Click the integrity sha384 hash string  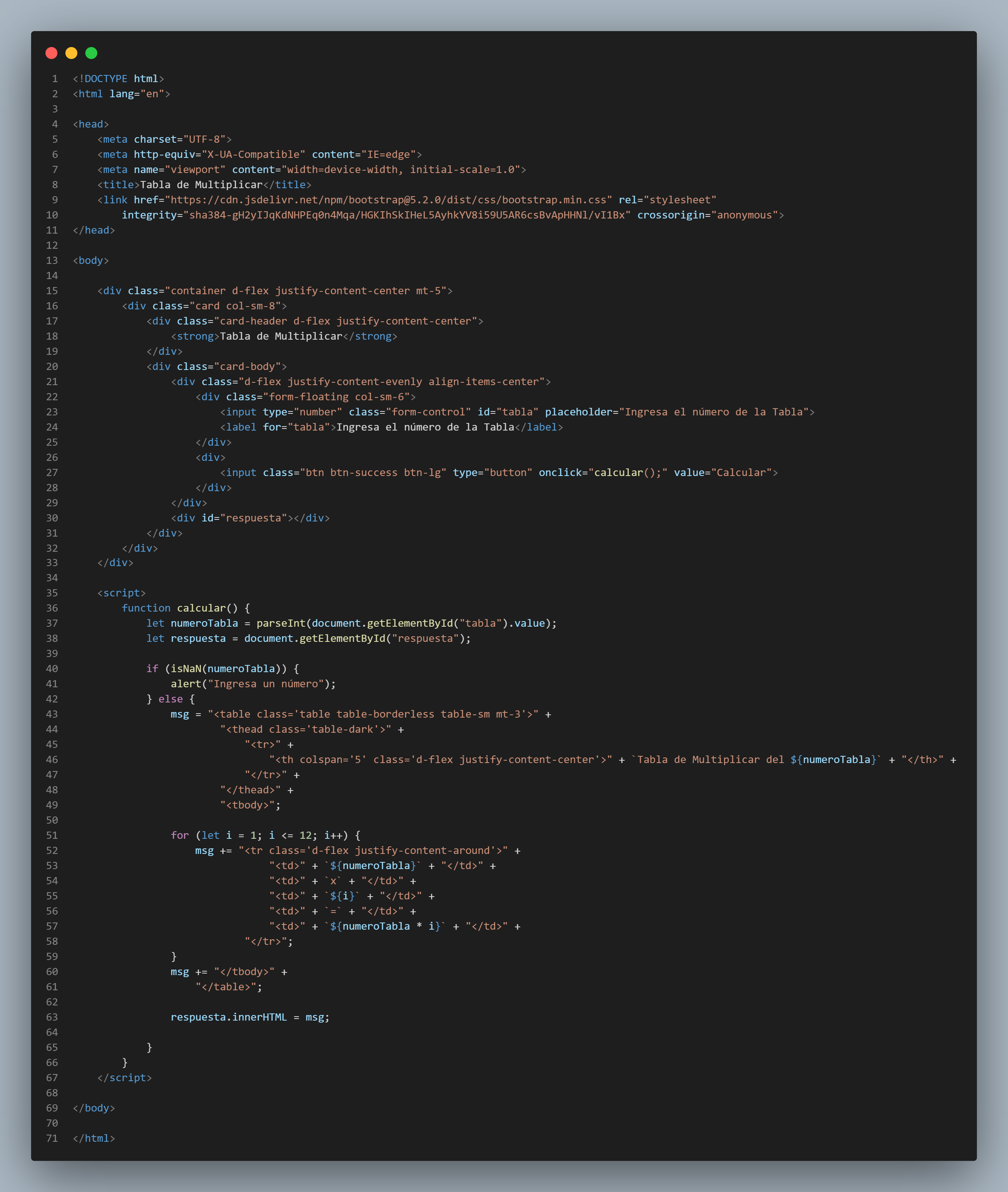coord(407,215)
